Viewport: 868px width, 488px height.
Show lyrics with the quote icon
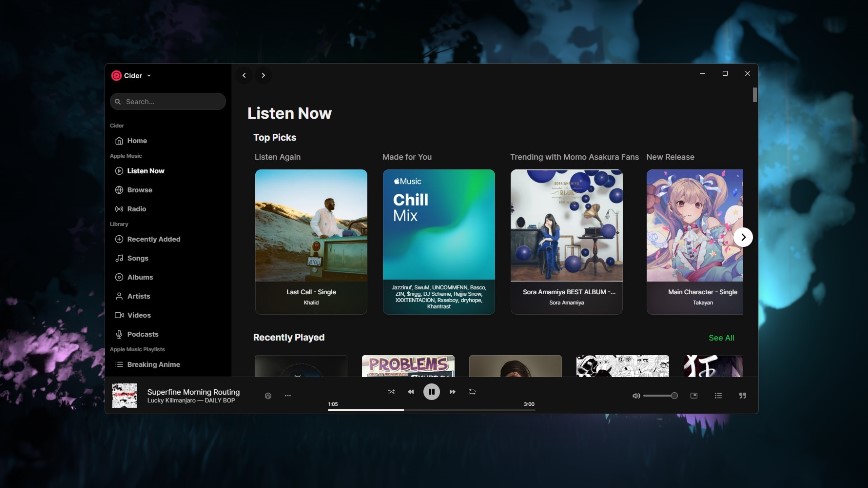742,396
